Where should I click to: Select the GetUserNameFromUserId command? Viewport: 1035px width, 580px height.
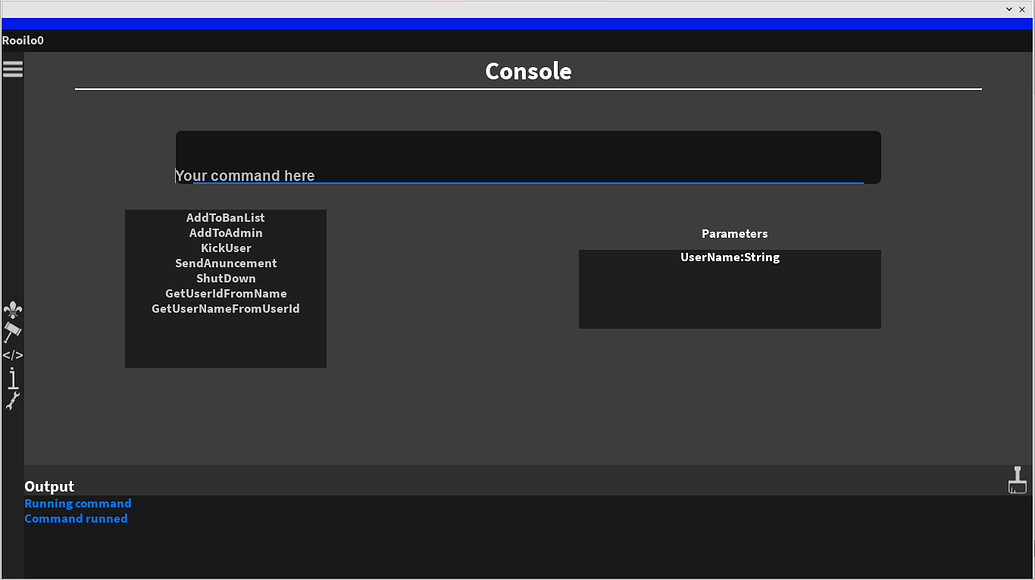coord(225,308)
